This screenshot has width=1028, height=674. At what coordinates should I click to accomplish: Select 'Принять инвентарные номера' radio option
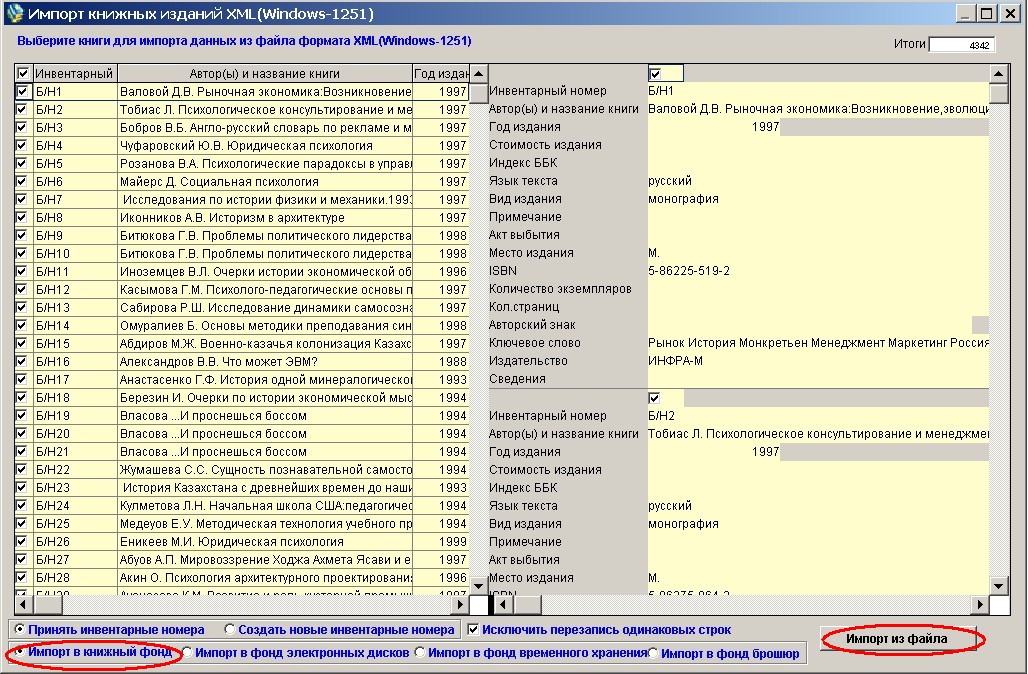click(x=19, y=630)
